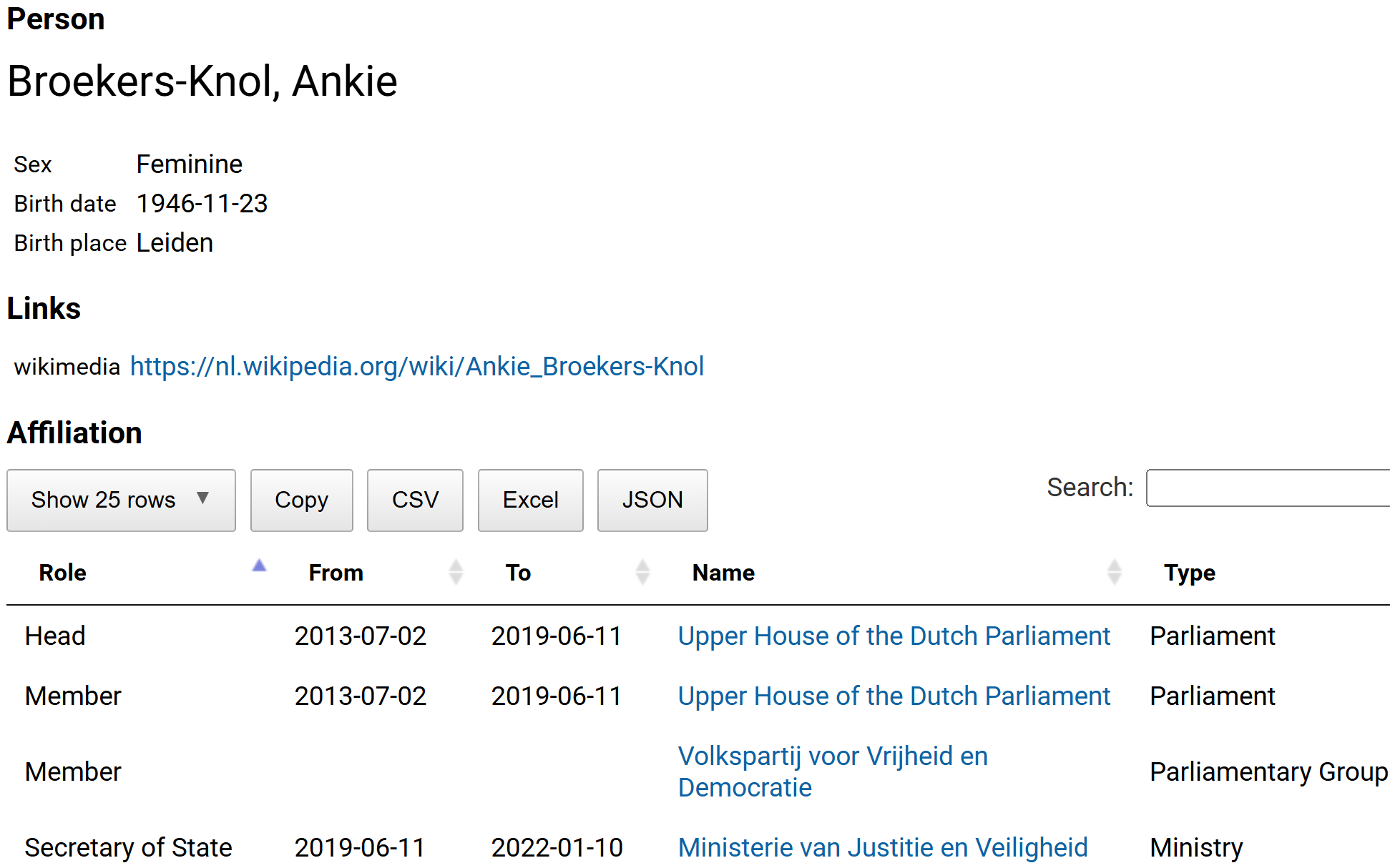This screenshot has height=868, width=1390.
Task: Click the To column sort arrows
Action: pyautogui.click(x=642, y=572)
